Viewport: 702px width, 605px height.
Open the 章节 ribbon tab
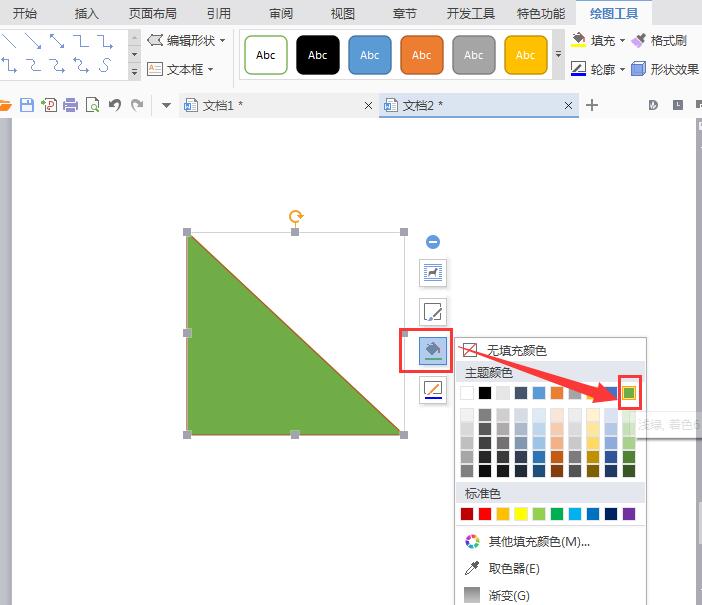click(x=404, y=13)
